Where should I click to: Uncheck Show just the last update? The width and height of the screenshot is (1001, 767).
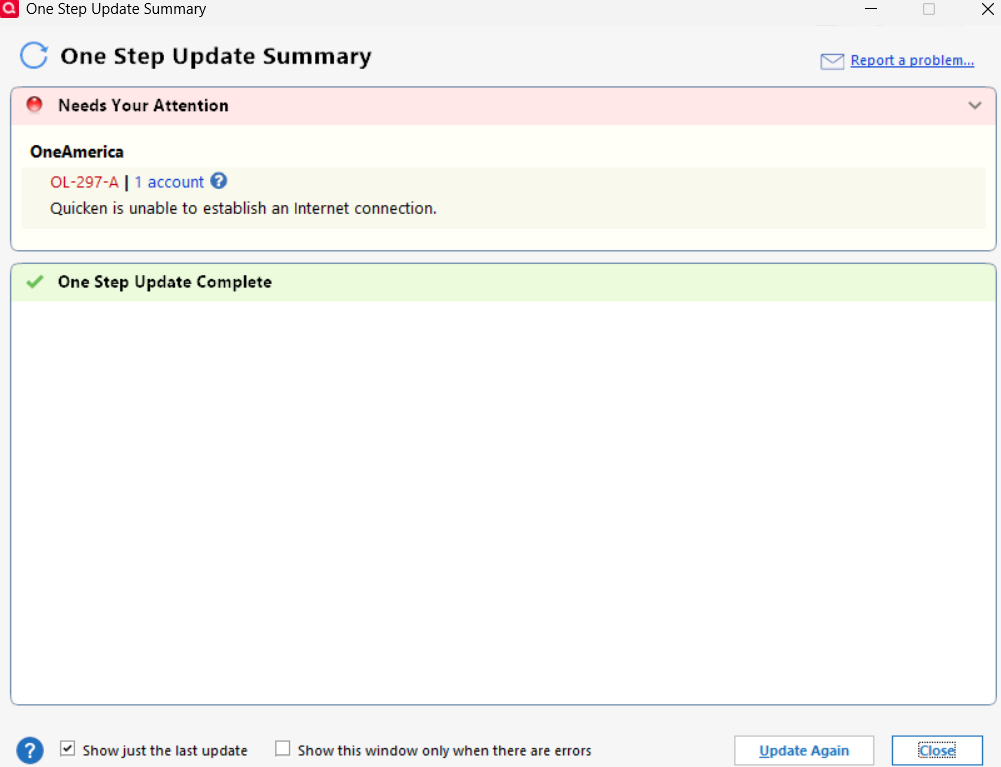pyautogui.click(x=68, y=748)
